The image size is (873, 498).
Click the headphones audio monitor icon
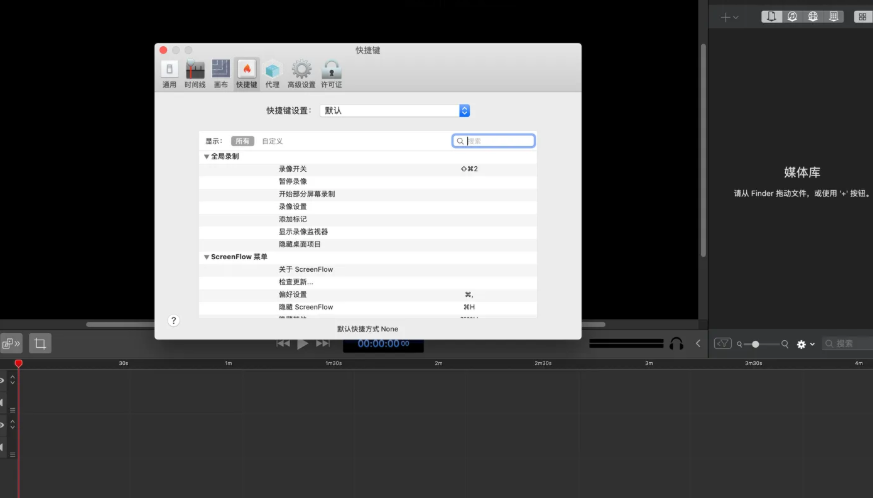[x=676, y=343]
